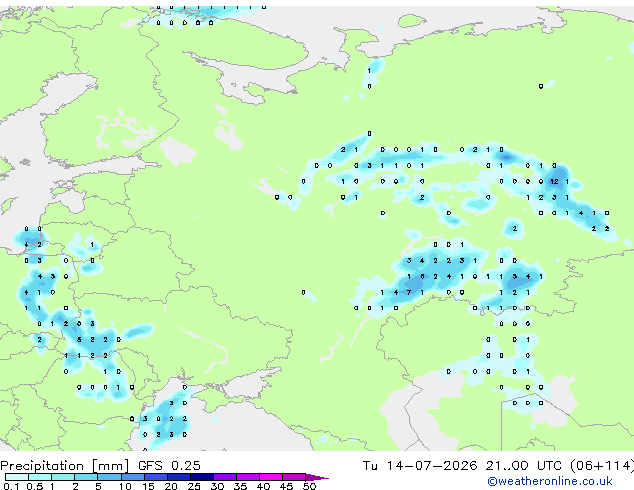634x490 pixels.
Task: Click the '25' legend scale label
Action: point(194,486)
